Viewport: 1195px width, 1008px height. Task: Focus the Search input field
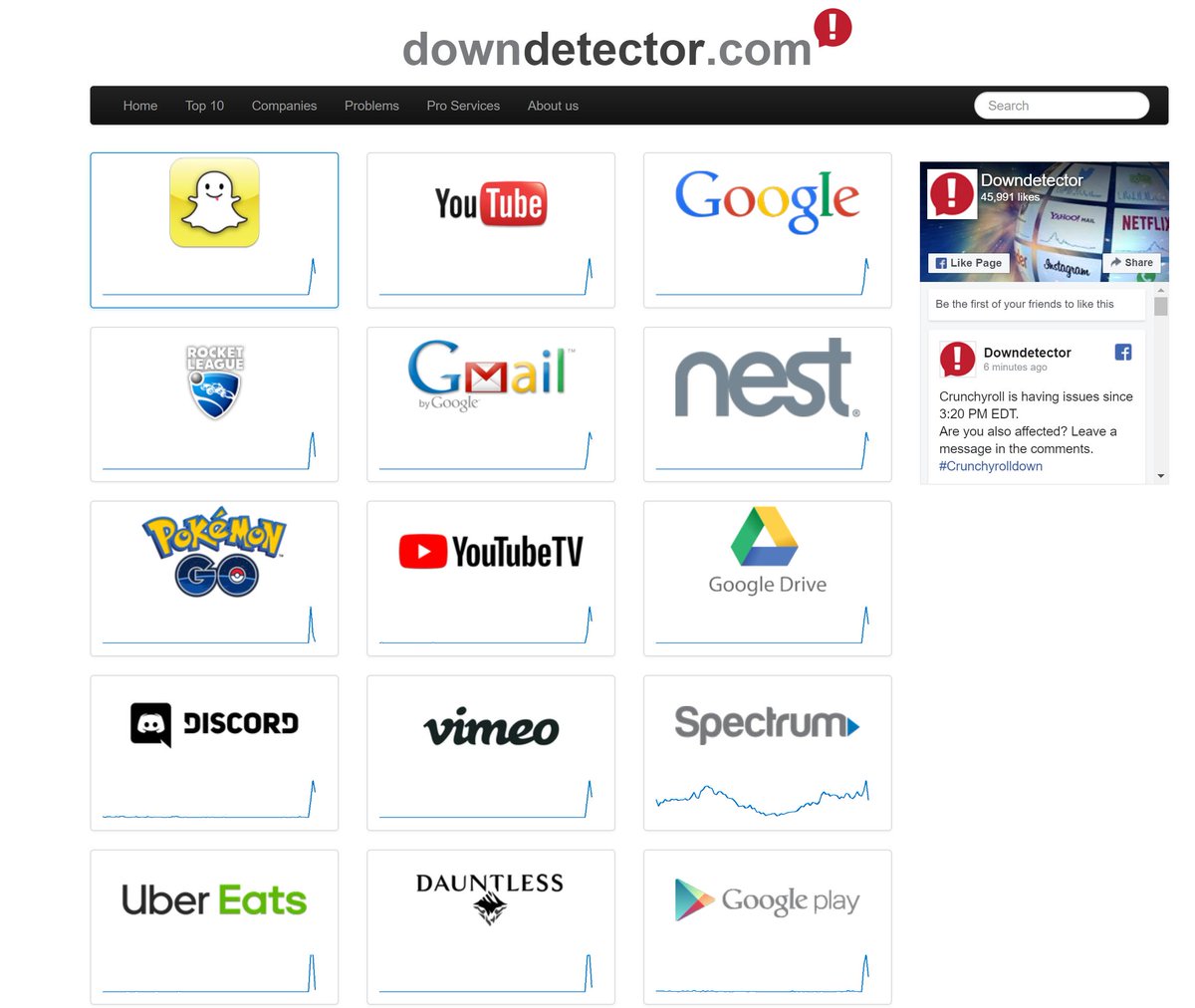coord(1062,106)
